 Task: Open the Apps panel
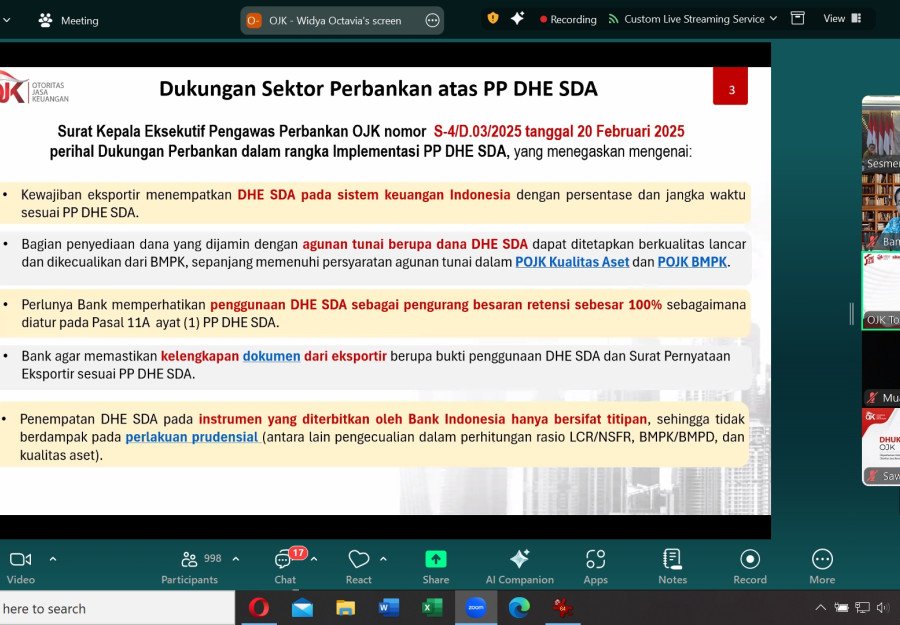[596, 567]
